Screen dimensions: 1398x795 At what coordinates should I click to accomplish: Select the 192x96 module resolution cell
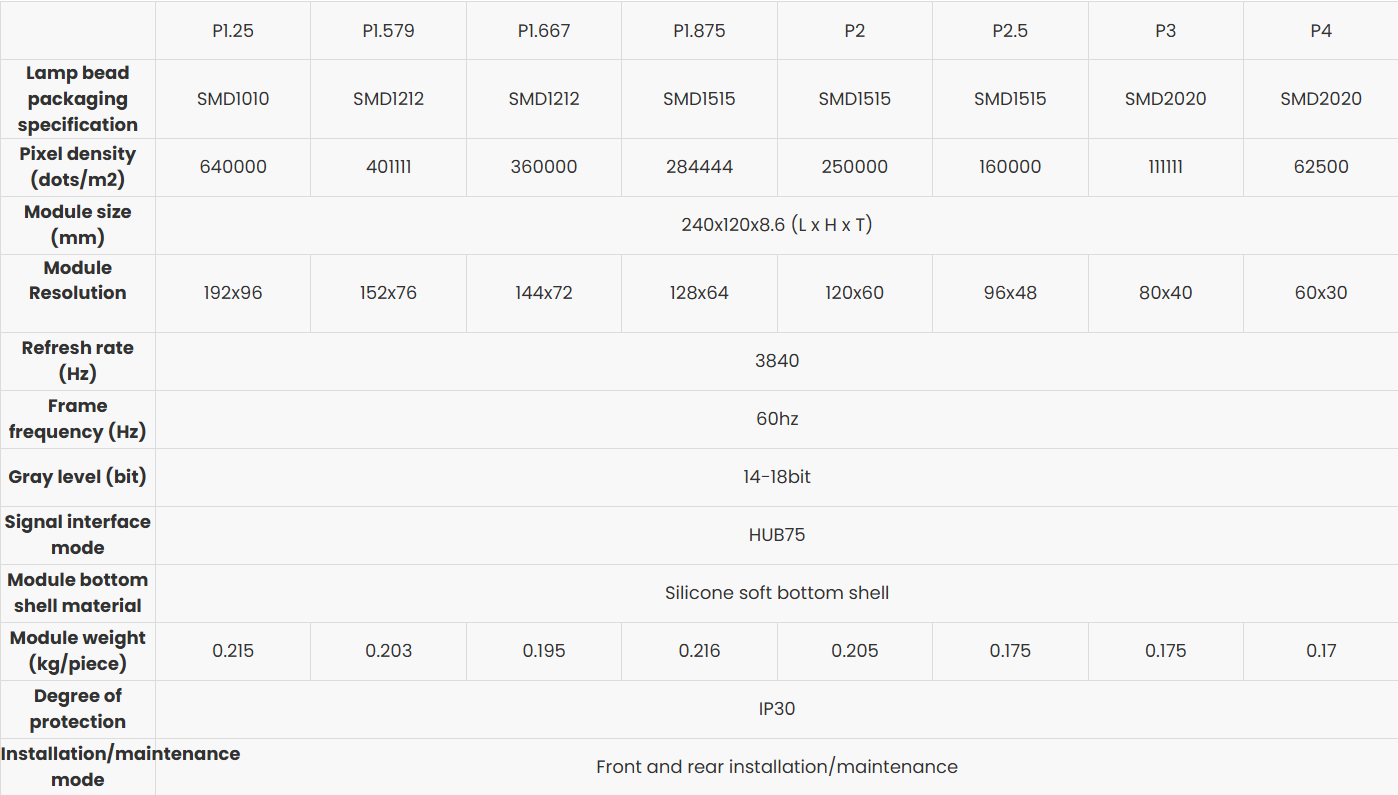point(233,293)
